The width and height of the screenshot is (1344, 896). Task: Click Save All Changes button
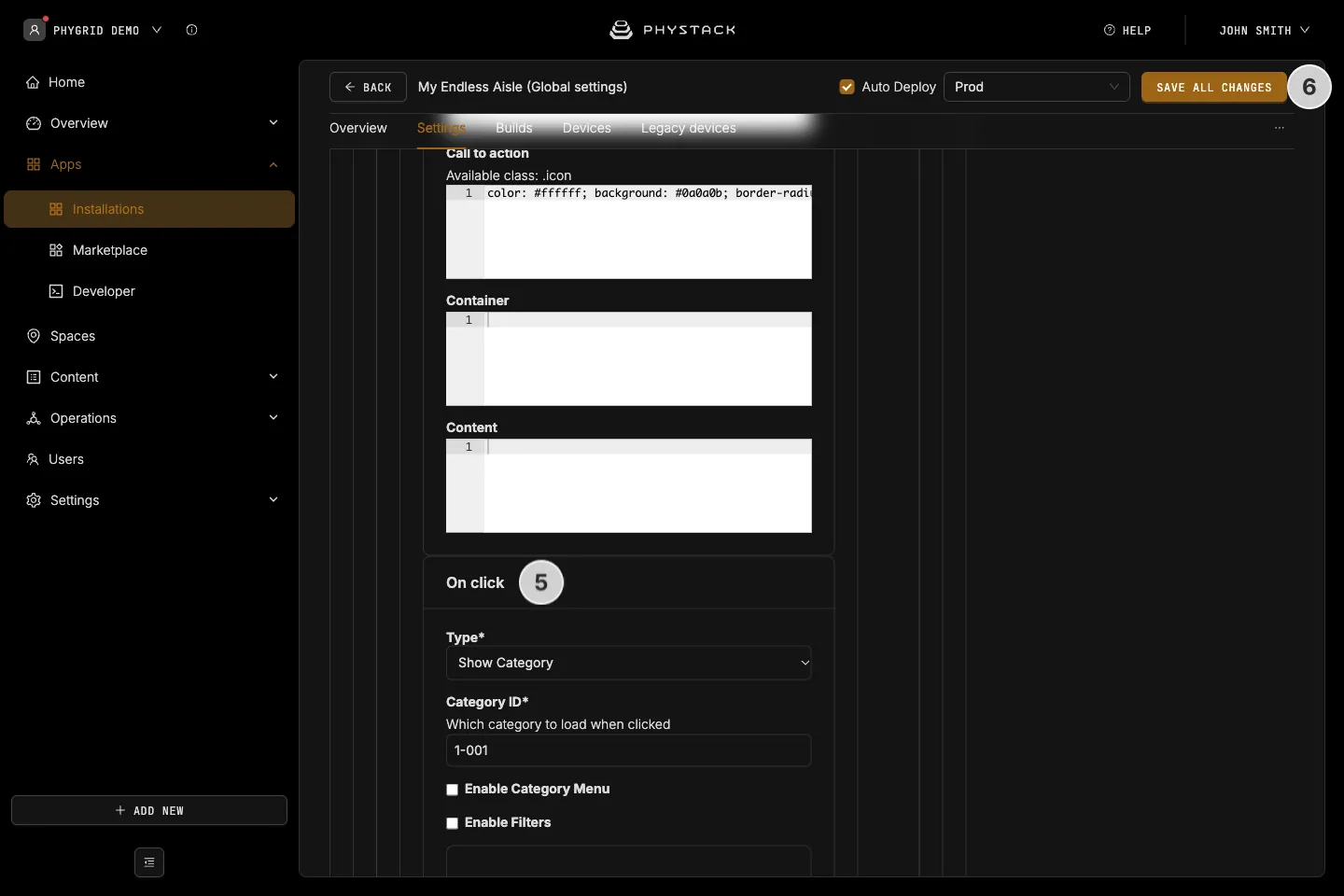1214,87
